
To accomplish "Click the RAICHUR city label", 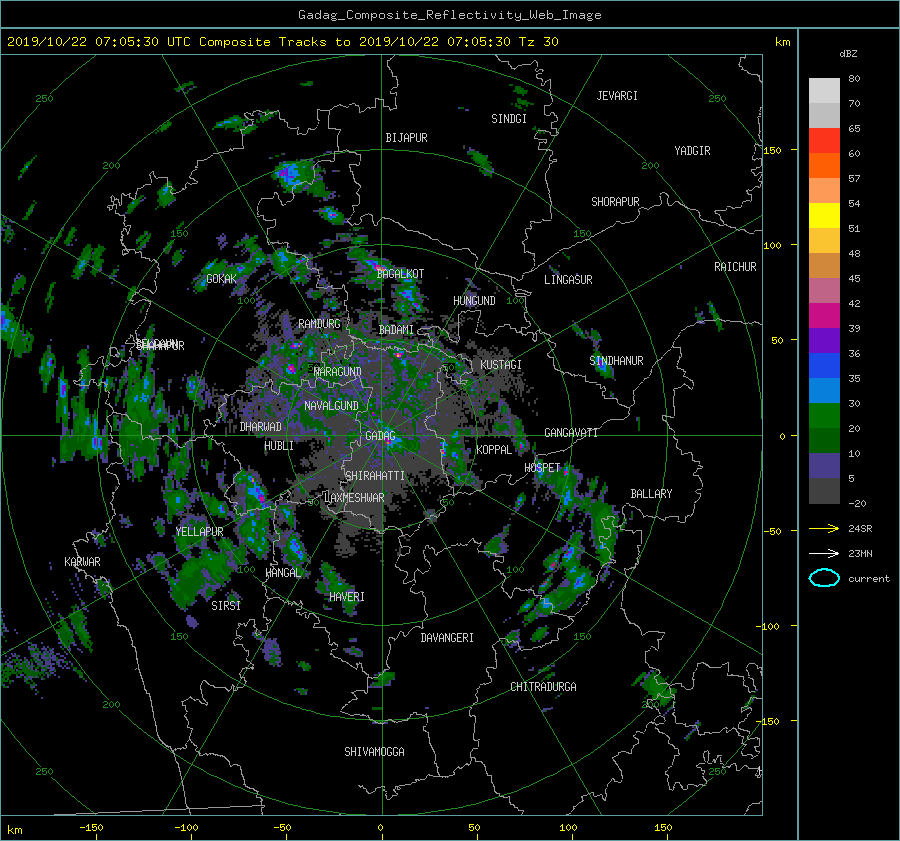I will click(735, 267).
